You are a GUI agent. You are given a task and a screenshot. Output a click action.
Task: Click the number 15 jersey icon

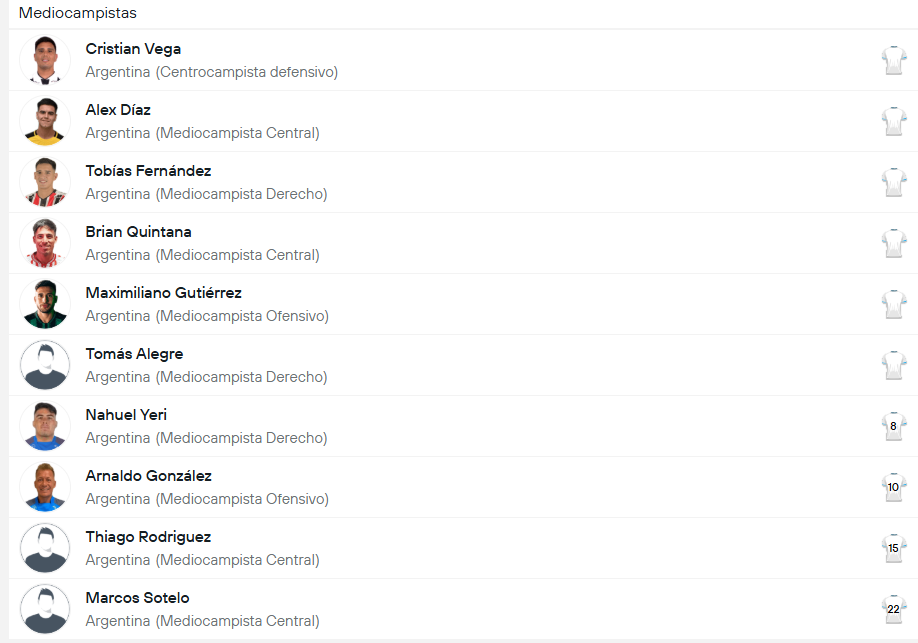(x=893, y=548)
